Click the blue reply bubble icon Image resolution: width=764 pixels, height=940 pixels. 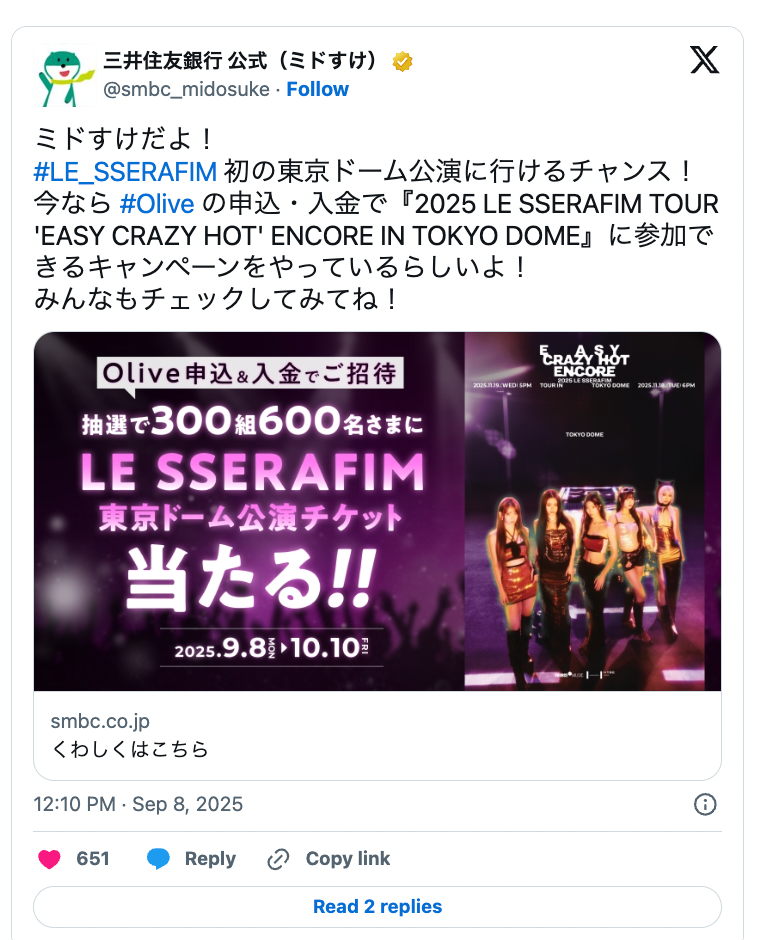[x=158, y=858]
